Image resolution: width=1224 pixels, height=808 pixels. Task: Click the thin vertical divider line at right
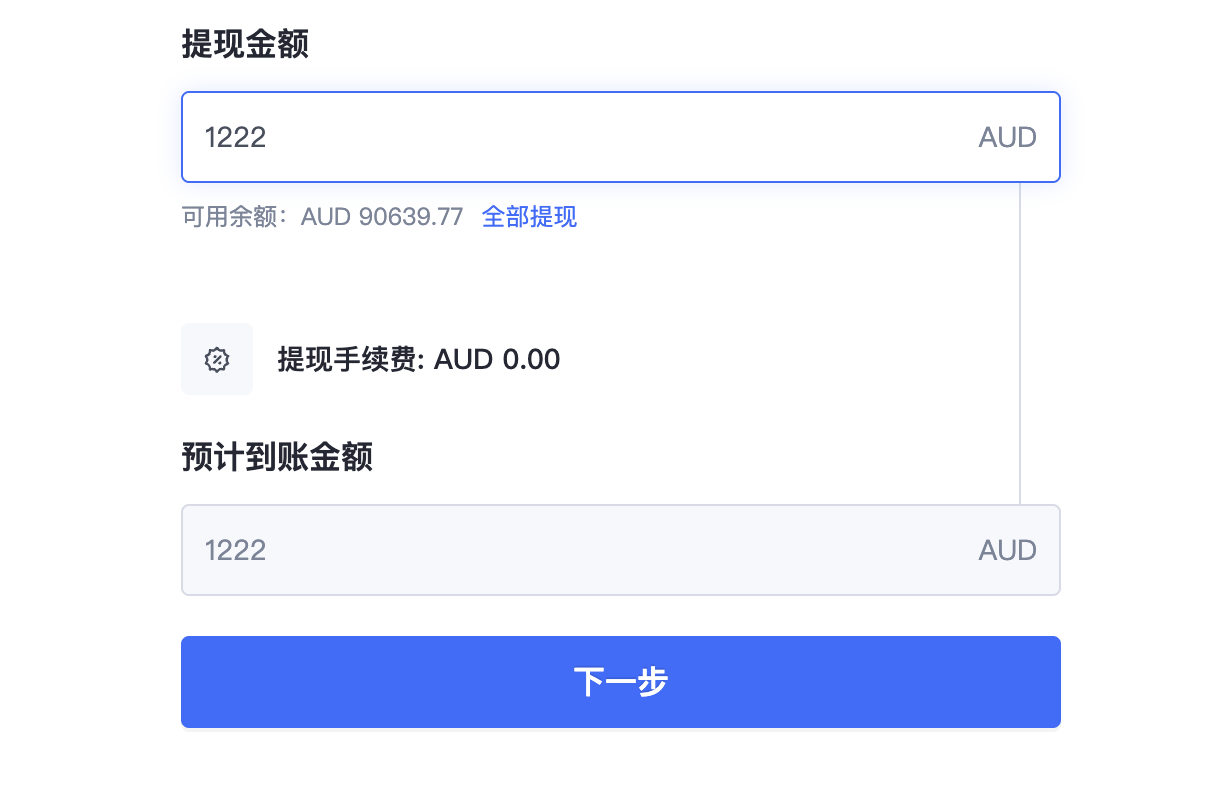[1020, 343]
